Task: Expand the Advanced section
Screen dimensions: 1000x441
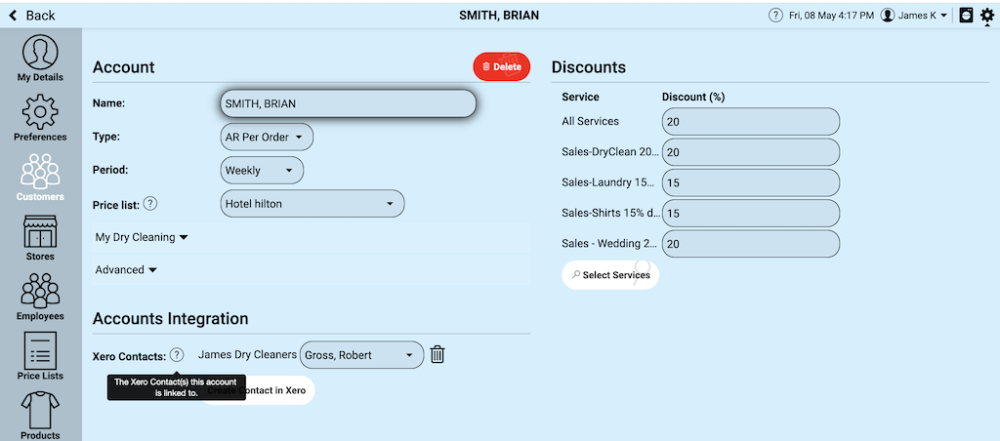Action: click(126, 270)
